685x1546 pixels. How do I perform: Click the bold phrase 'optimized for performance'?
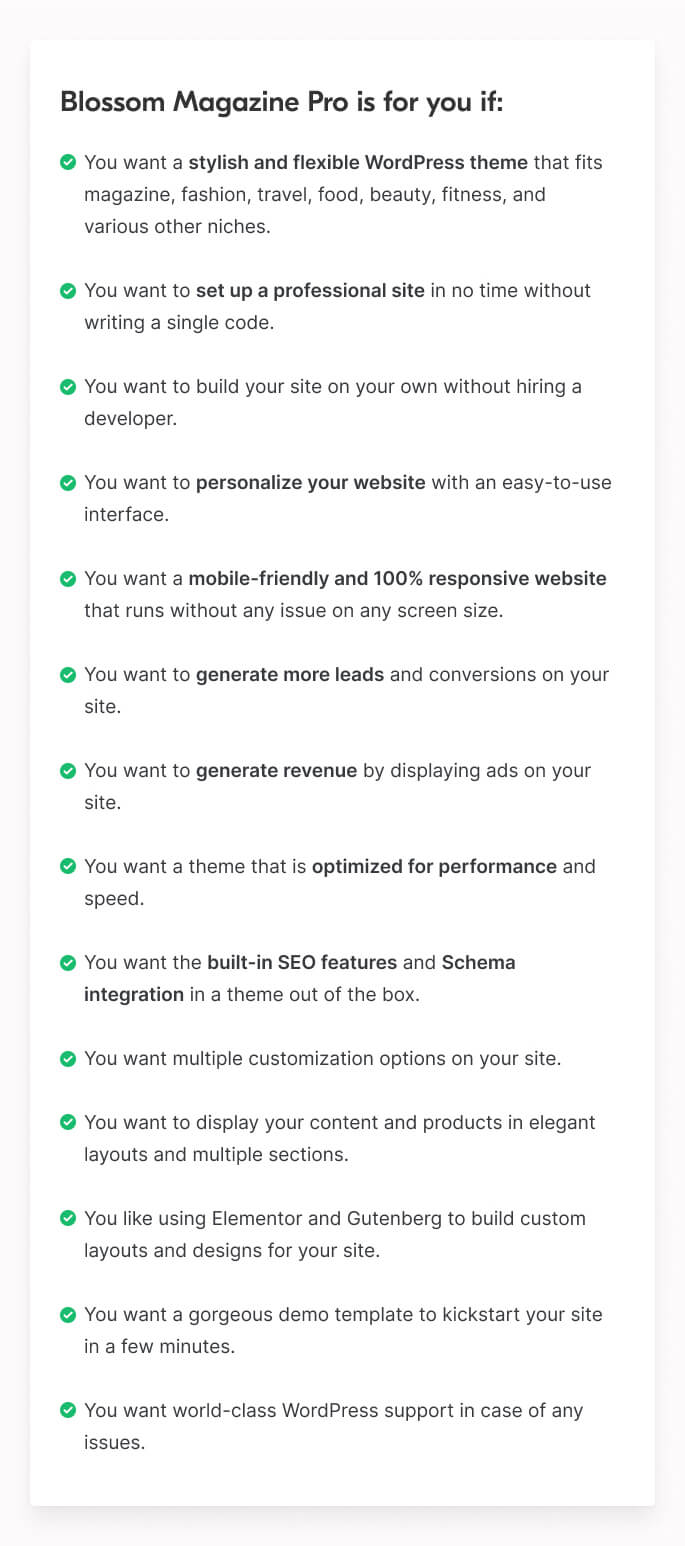434,866
